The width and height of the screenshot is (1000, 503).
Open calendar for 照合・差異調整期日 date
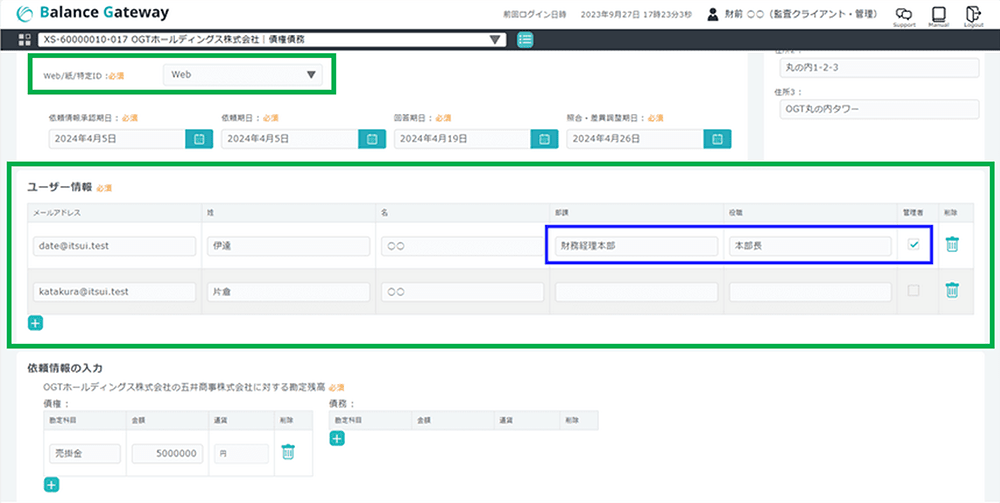click(716, 139)
